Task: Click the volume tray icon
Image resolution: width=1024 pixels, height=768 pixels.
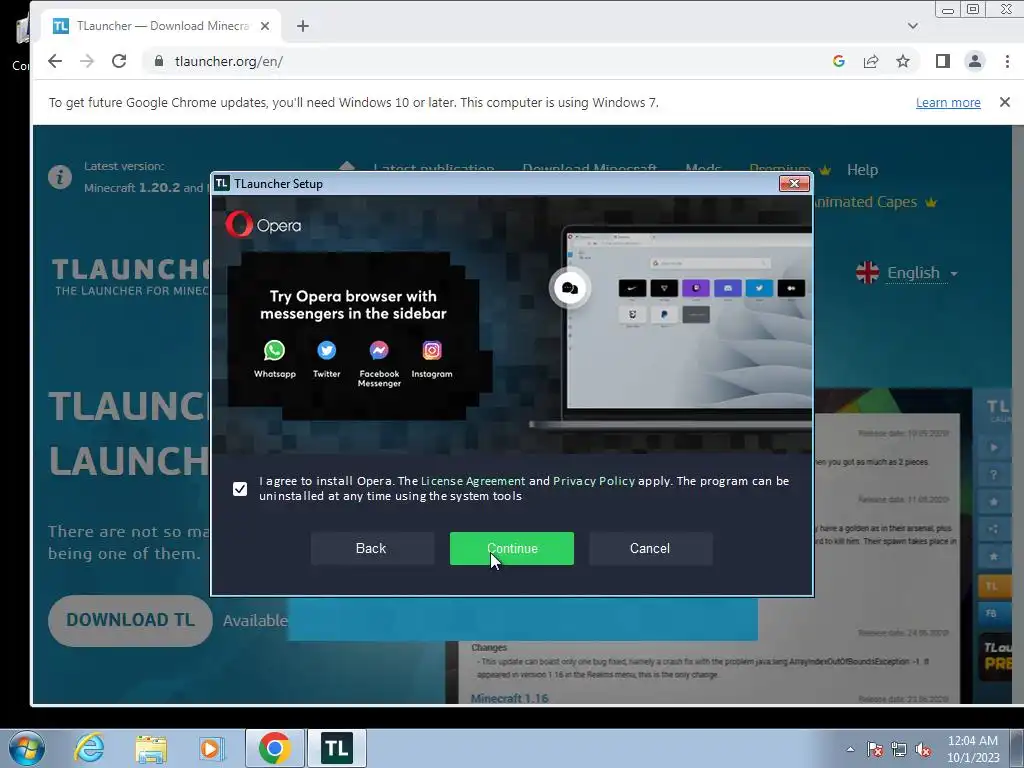Action: (923, 750)
